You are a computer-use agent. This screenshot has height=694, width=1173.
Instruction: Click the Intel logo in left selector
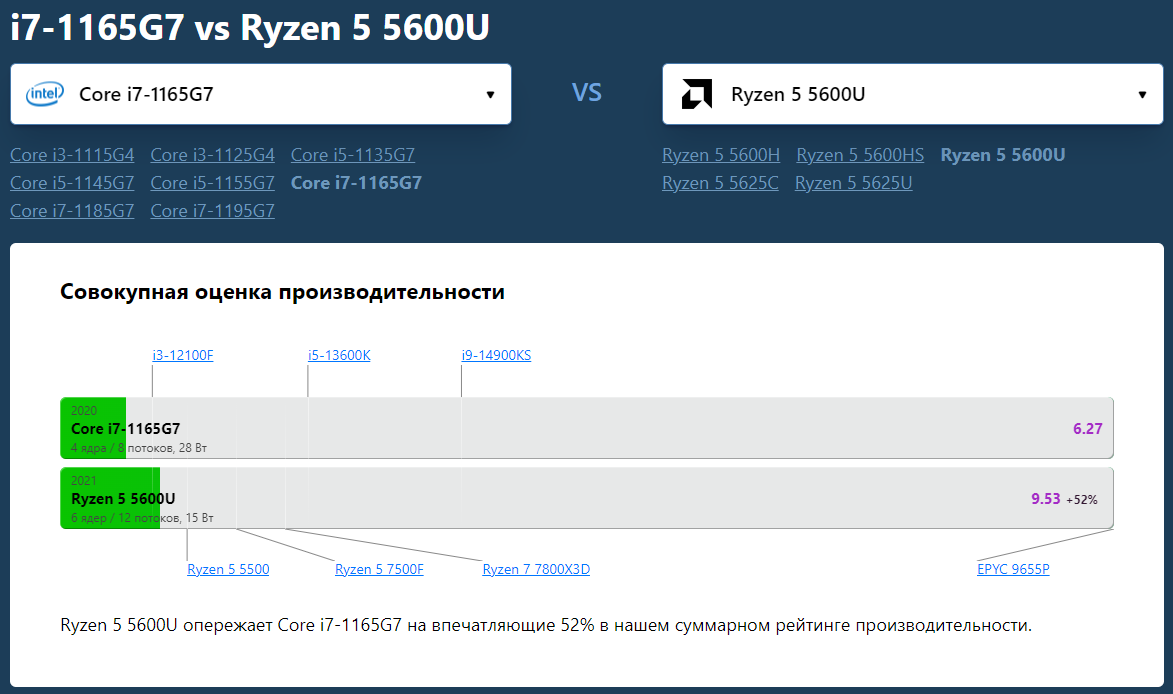click(x=45, y=94)
